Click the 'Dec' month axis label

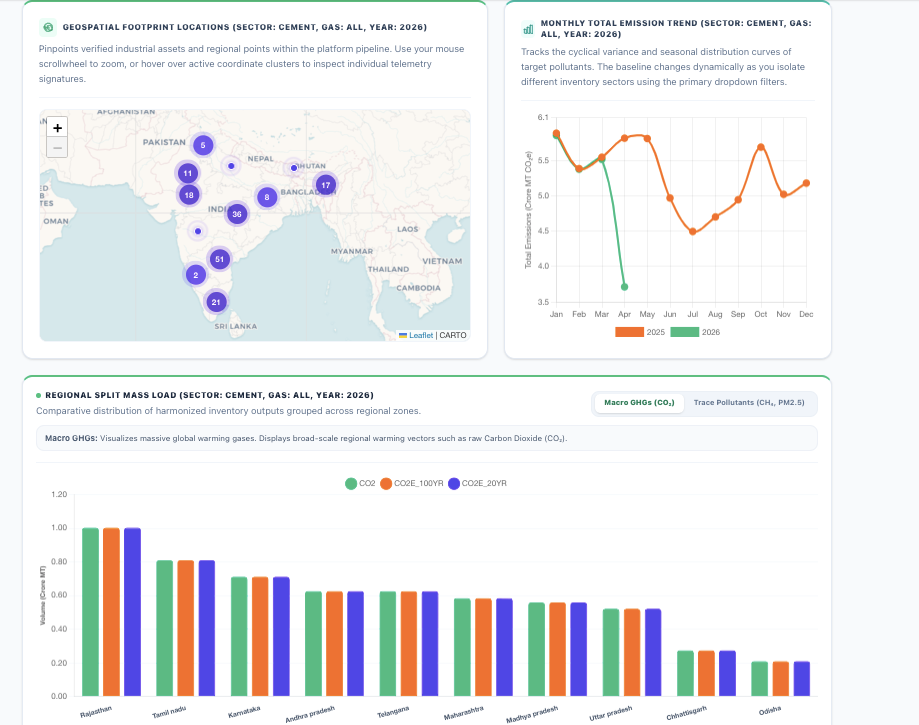[806, 314]
